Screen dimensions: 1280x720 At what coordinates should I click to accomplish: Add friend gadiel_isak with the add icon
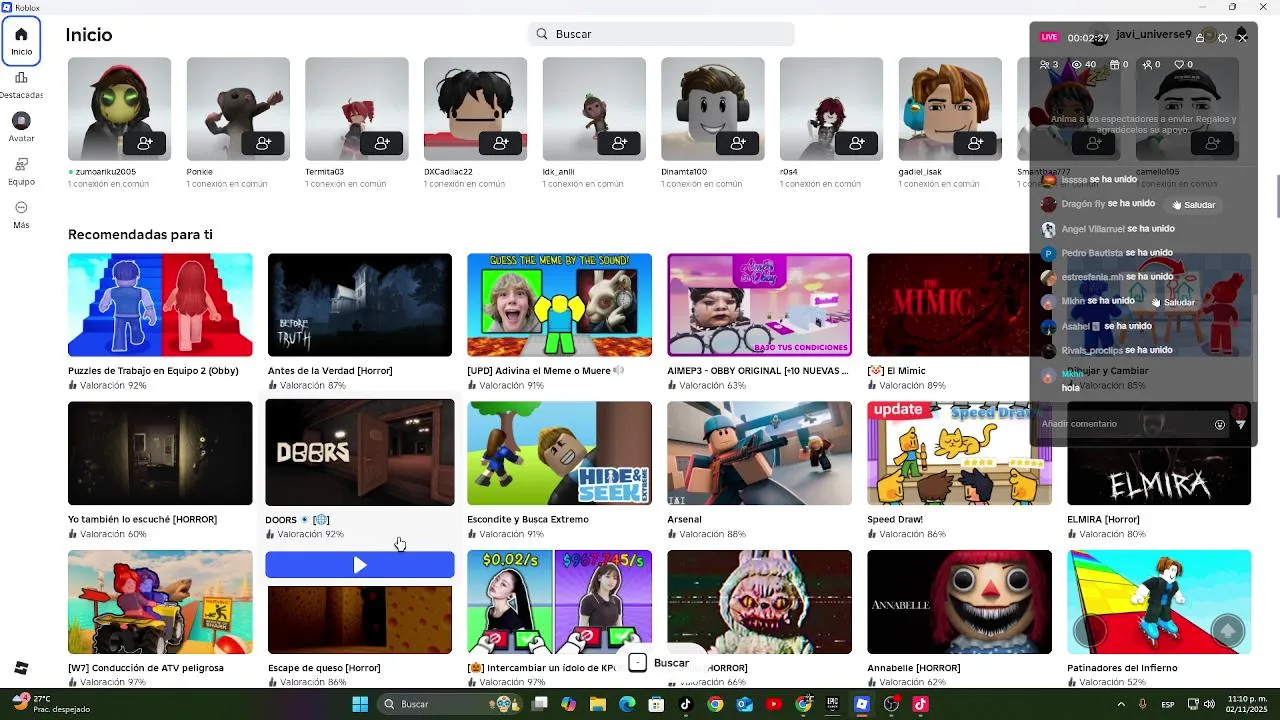click(x=976, y=144)
